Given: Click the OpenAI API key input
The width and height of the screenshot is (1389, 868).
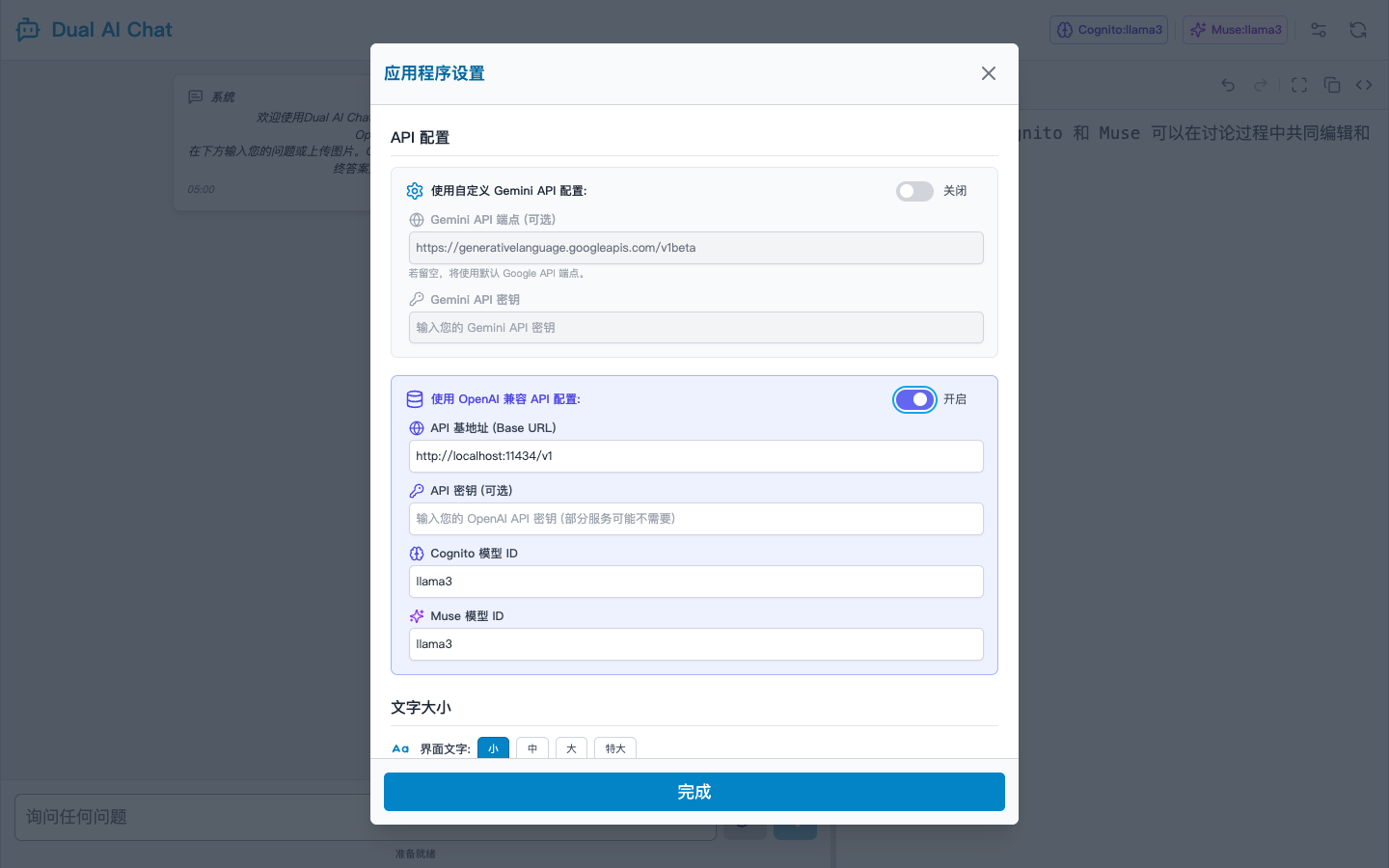Looking at the screenshot, I should pos(696,519).
